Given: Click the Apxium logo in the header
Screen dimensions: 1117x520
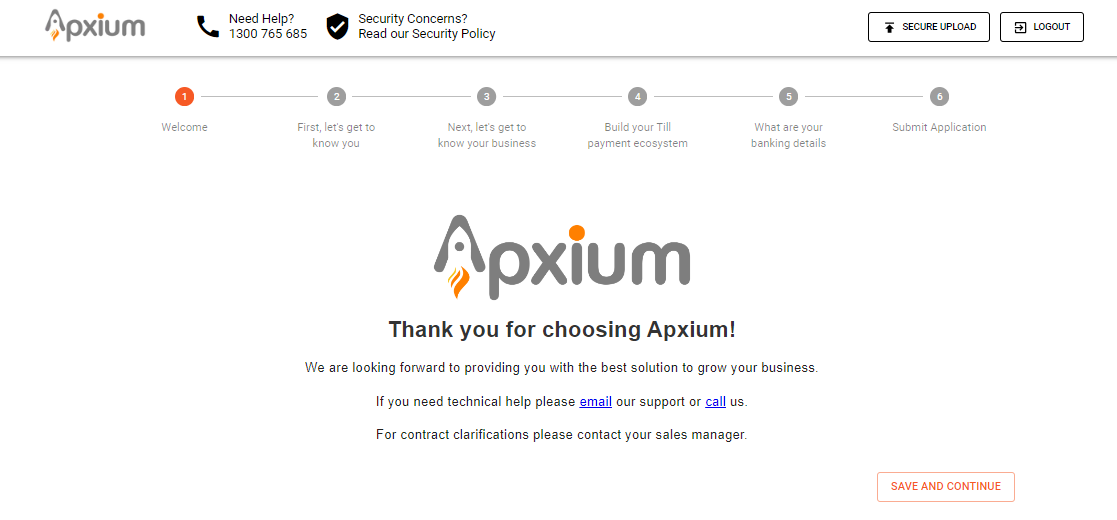Looking at the screenshot, I should (x=95, y=26).
